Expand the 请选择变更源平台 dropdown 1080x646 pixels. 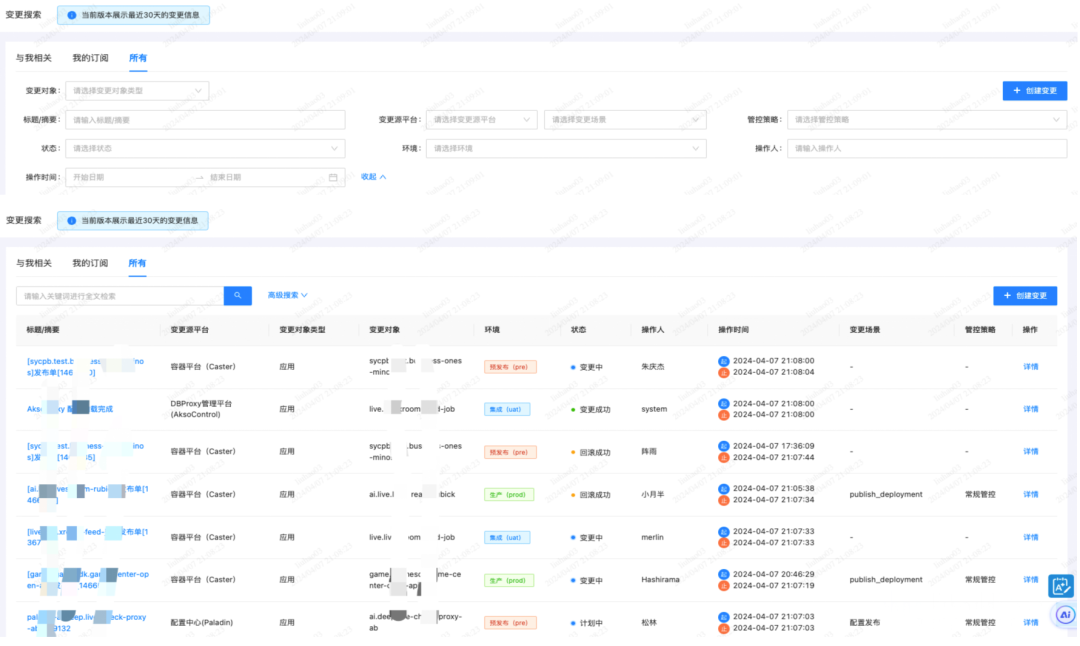(481, 120)
